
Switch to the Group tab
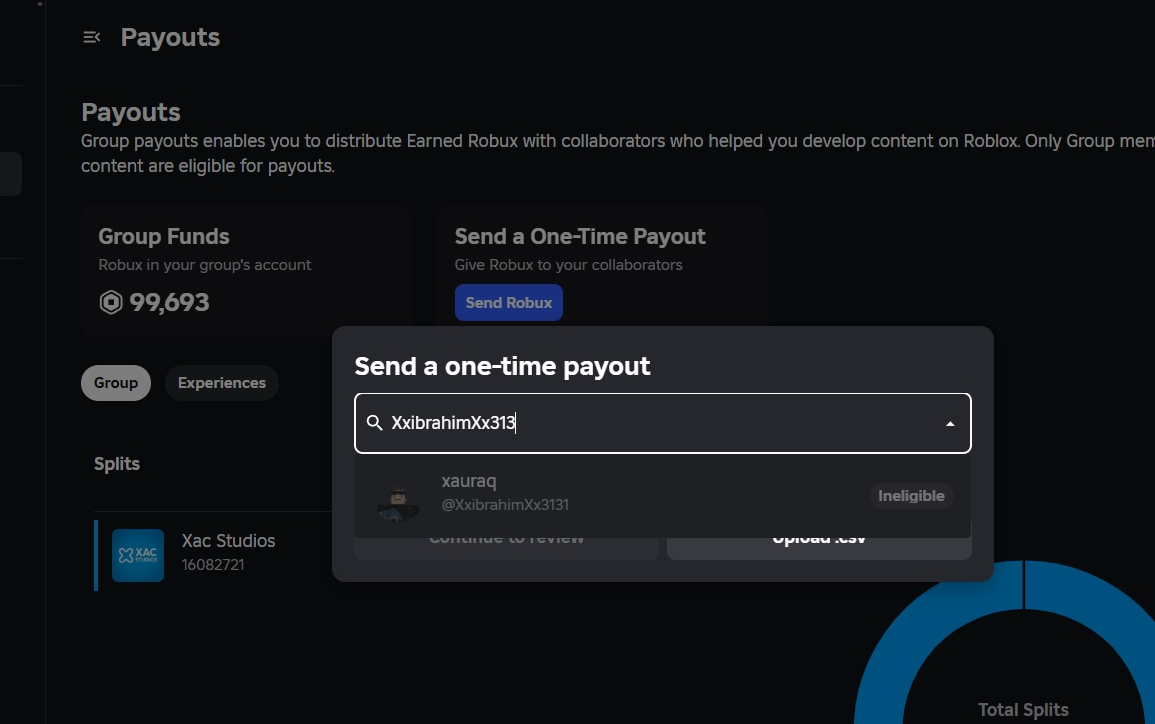coord(116,383)
